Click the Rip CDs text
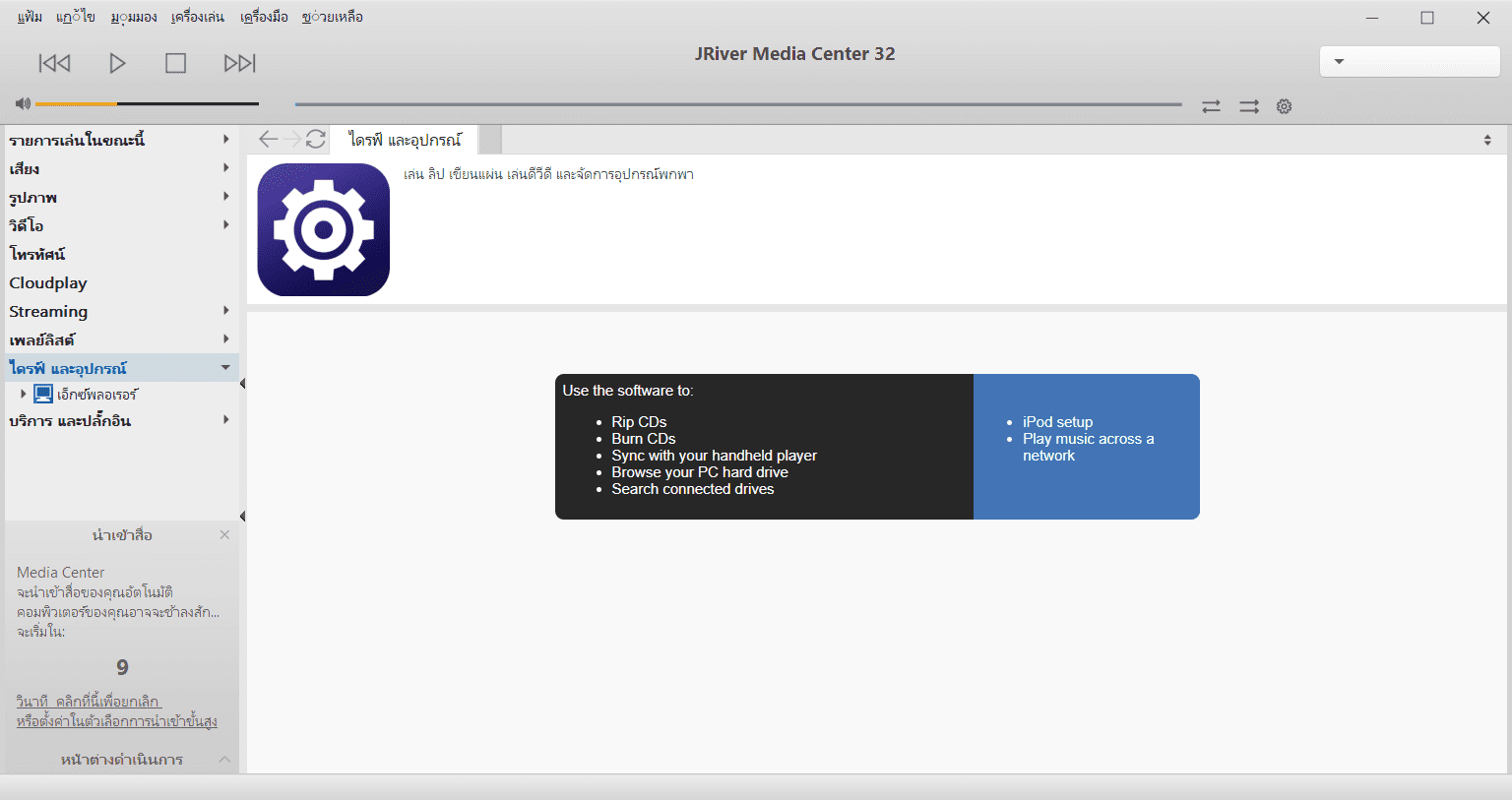Screen dimensions: 1512x800 click(639, 422)
